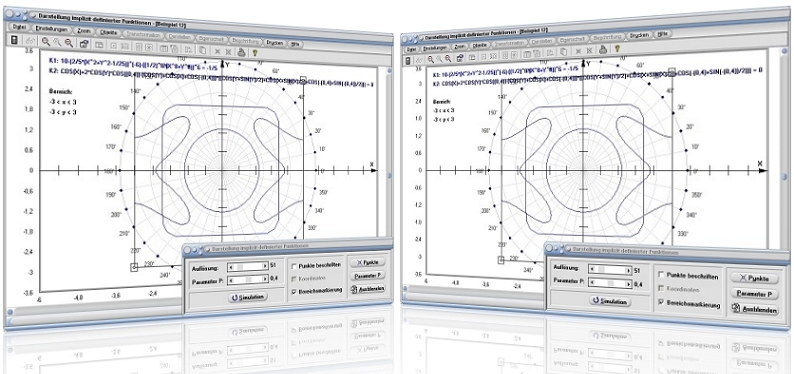Open Objekte menu in right window
Image resolution: width=794 pixels, height=374 pixels.
tap(480, 45)
